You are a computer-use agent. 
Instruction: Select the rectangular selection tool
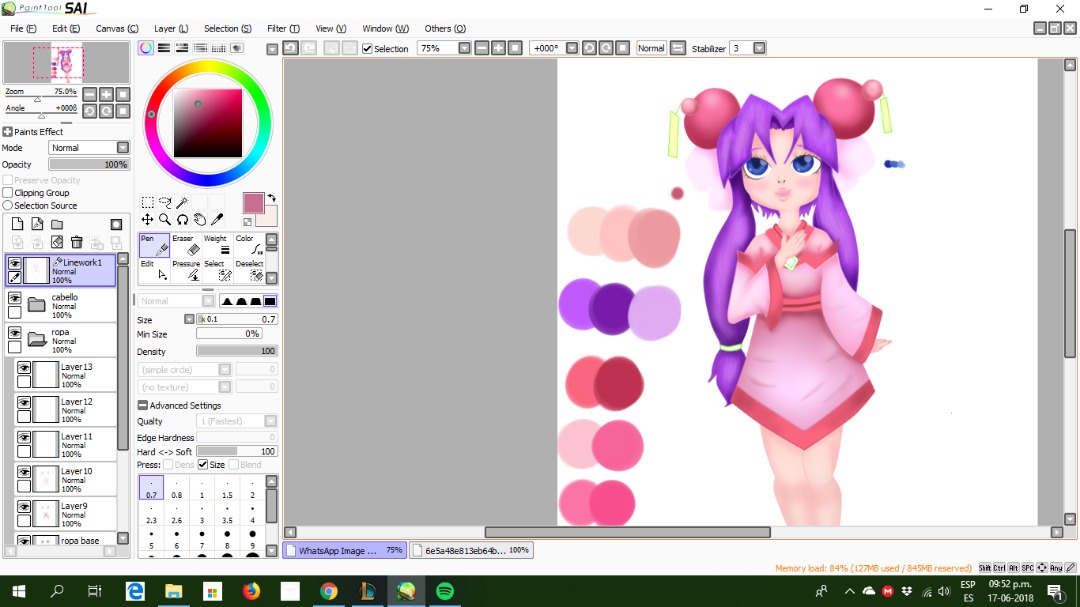147,202
